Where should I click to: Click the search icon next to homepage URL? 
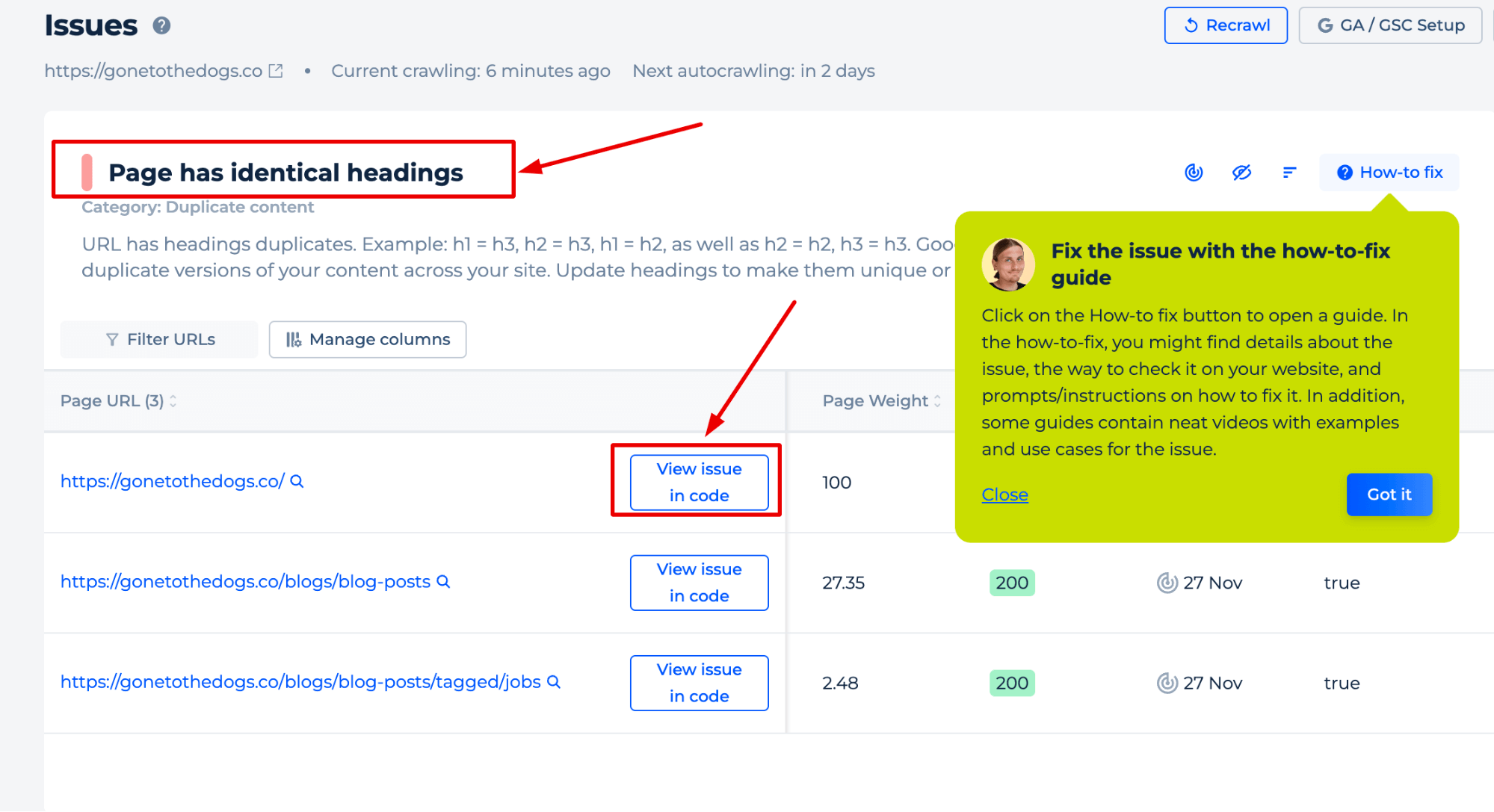tap(298, 482)
